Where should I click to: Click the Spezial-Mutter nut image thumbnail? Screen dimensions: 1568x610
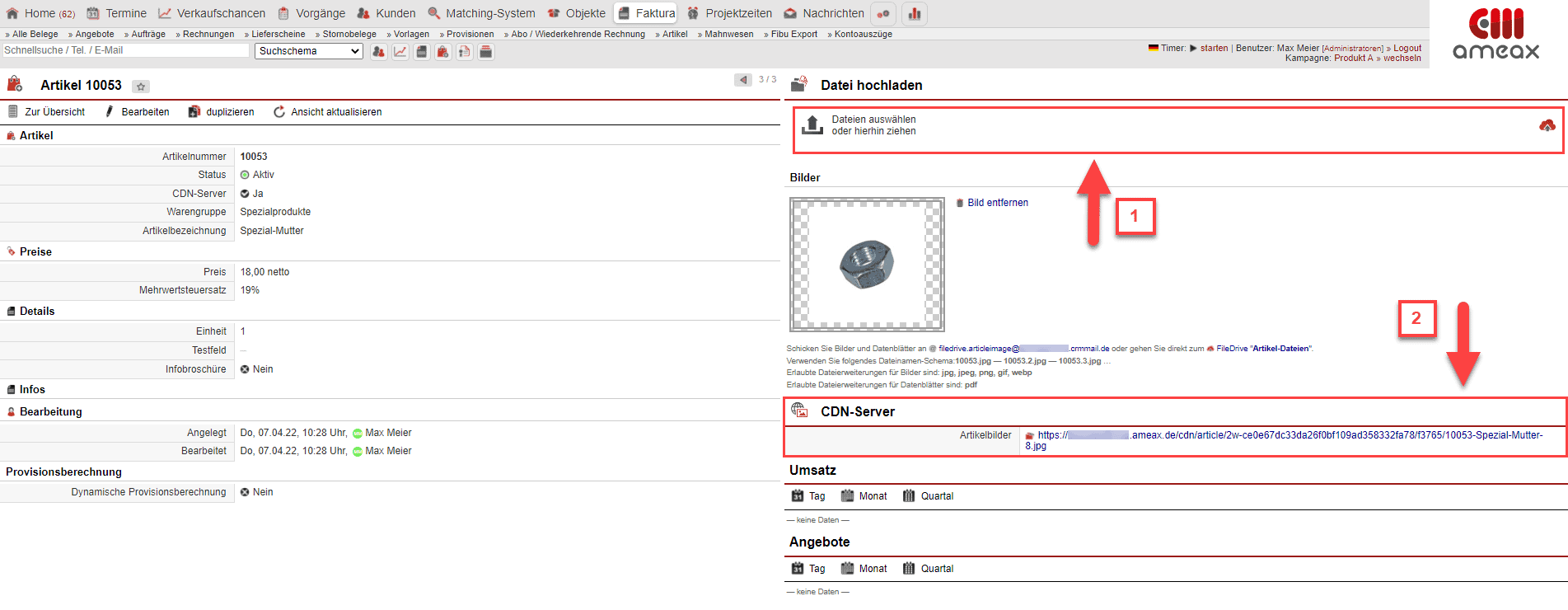[x=867, y=265]
